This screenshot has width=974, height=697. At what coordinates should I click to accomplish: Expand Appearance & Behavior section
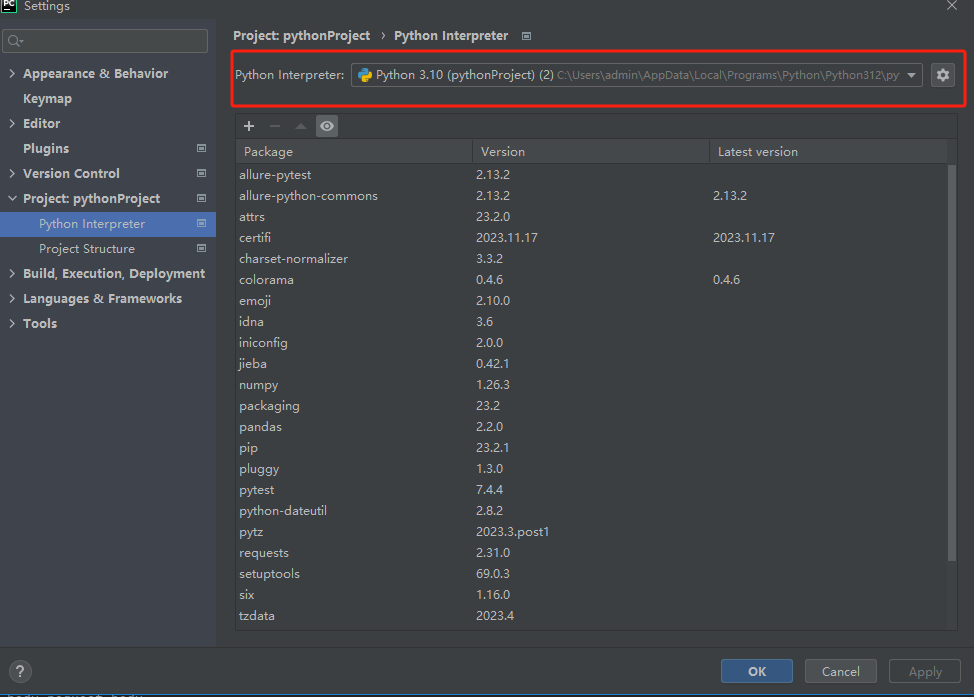12,73
